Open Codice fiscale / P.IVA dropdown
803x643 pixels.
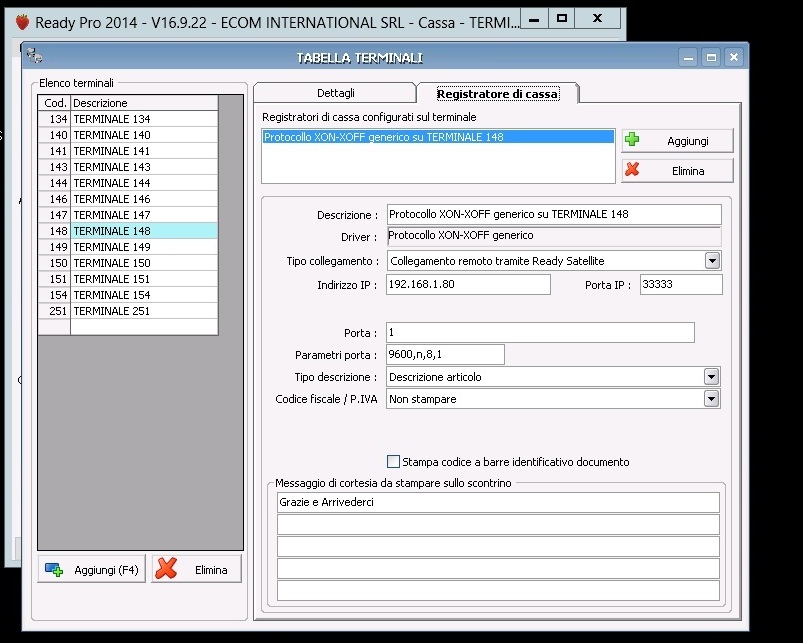pos(712,399)
